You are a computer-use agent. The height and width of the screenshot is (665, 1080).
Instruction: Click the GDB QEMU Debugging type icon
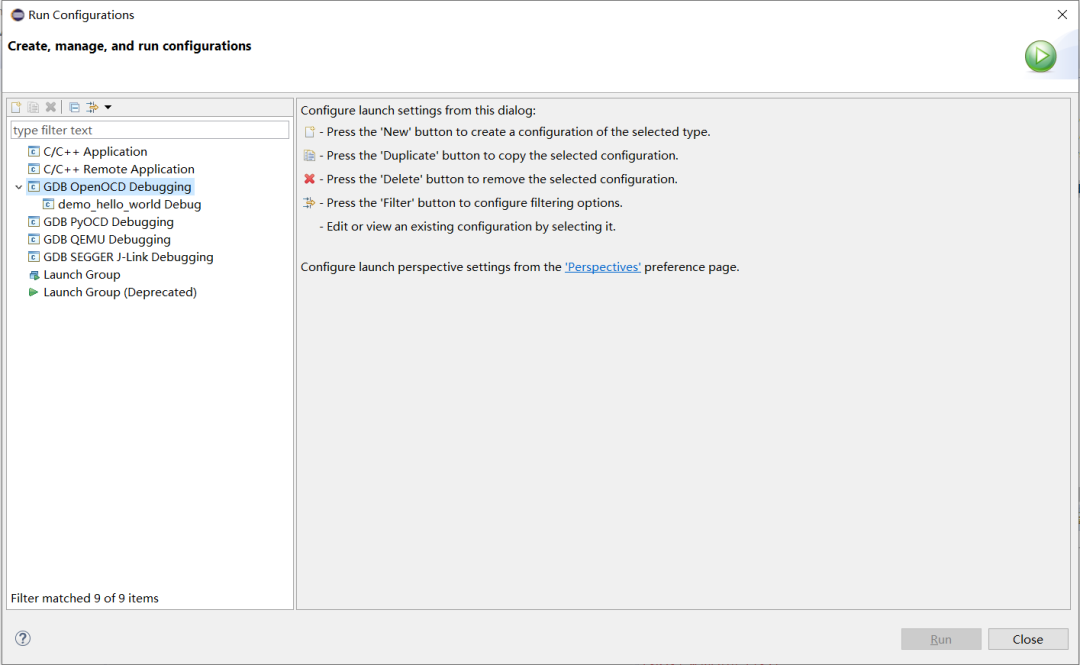[x=33, y=240]
